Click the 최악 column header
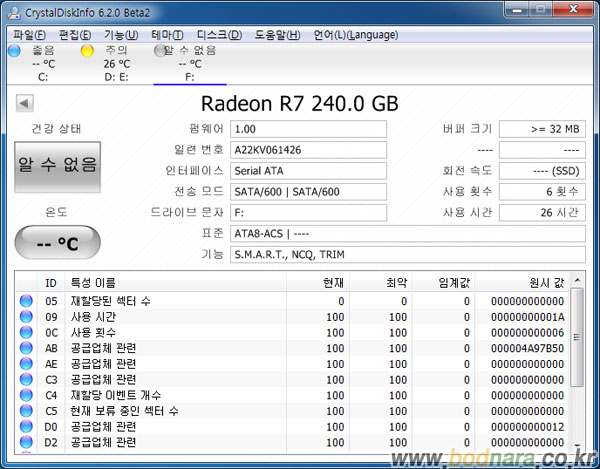600x469 pixels. click(381, 283)
